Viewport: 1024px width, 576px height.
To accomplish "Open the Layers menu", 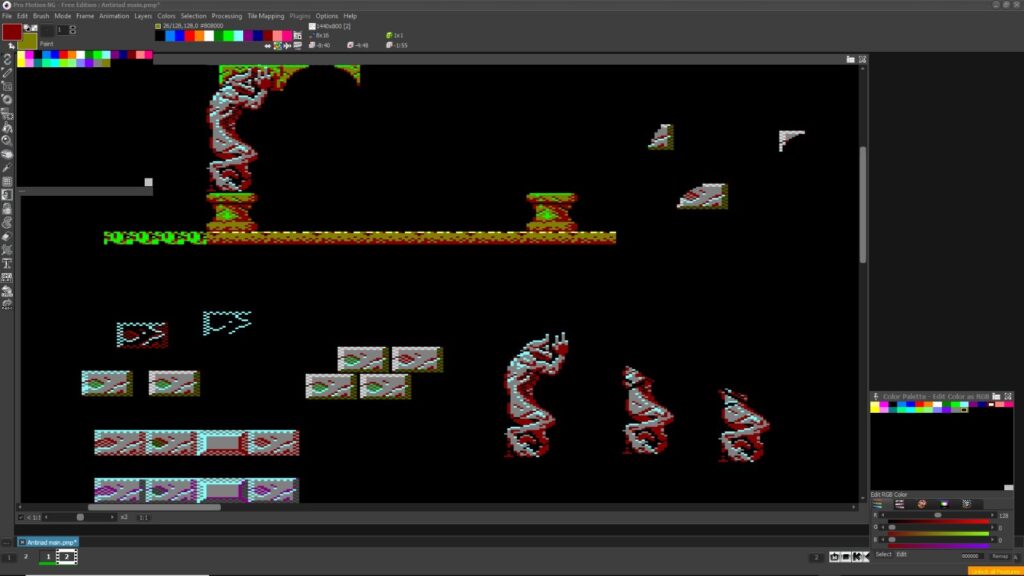I will [x=143, y=16].
